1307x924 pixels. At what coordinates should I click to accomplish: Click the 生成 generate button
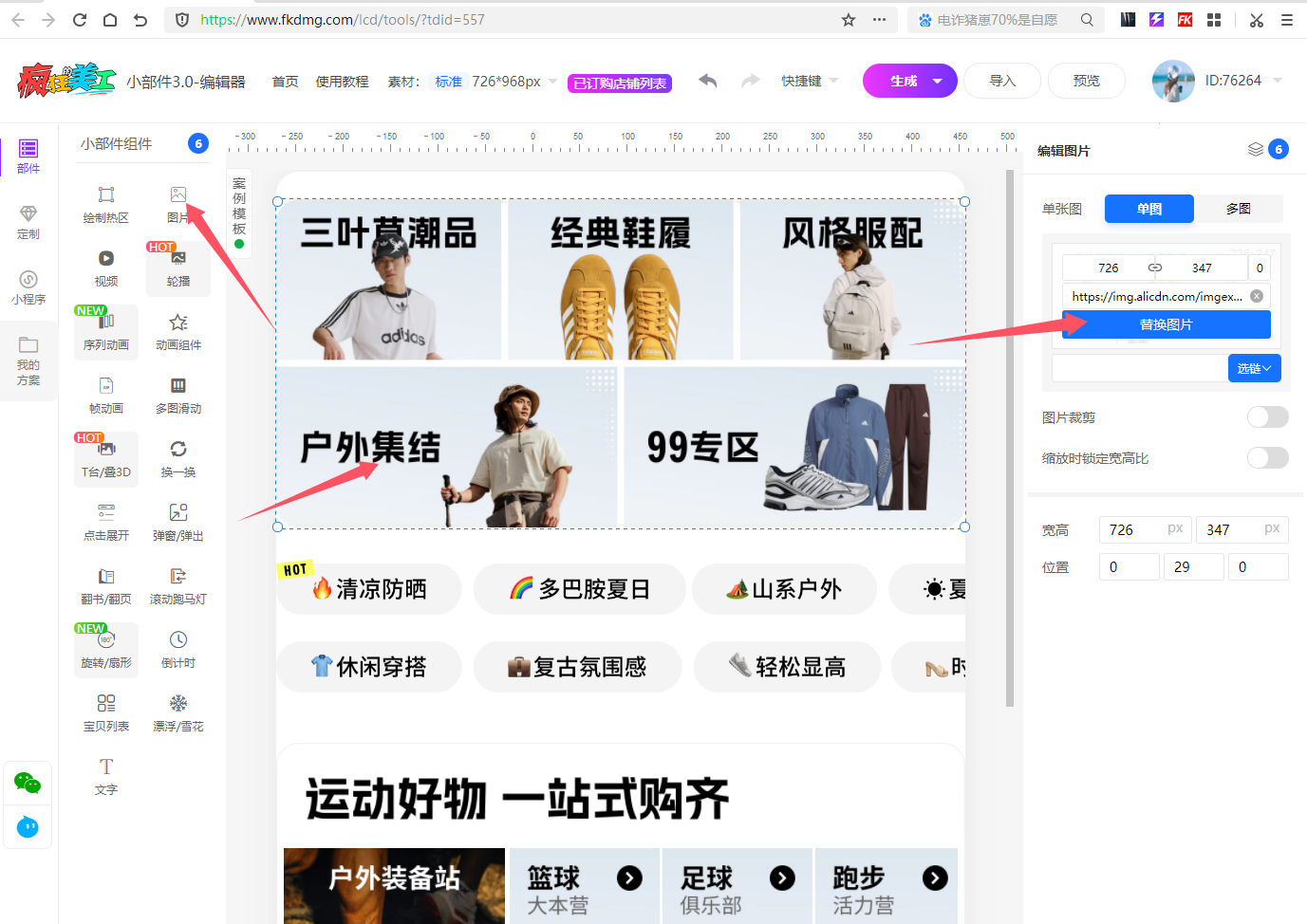pos(903,81)
